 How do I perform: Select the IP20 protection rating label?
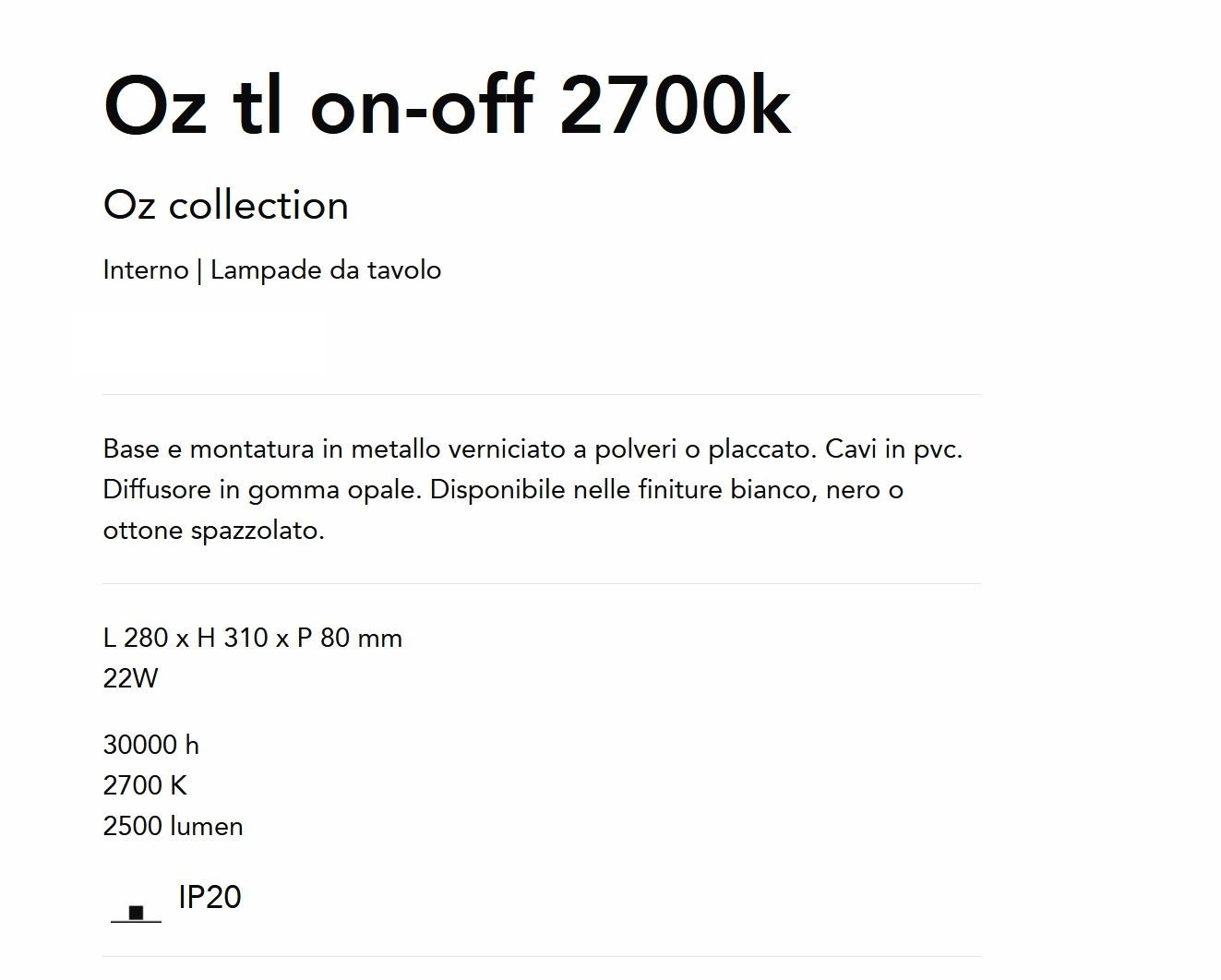209,897
